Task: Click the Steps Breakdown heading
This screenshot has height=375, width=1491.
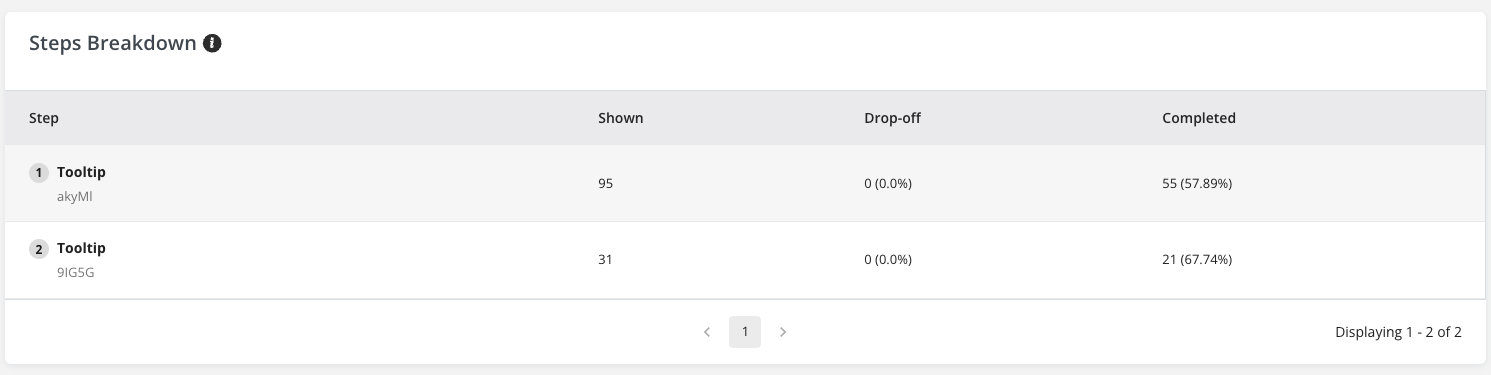Action: click(113, 44)
